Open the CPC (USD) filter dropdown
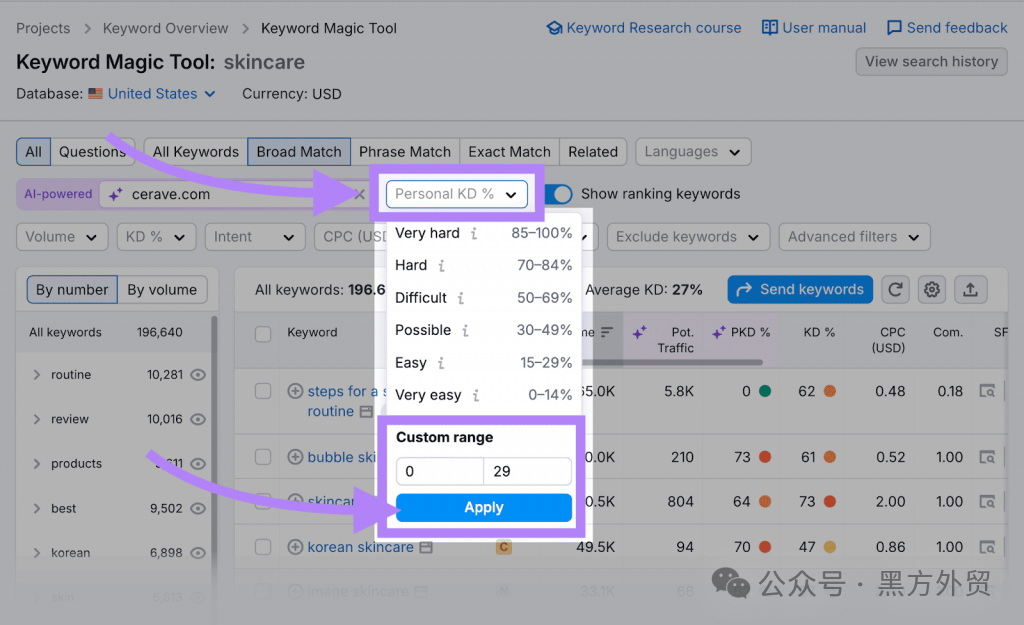This screenshot has width=1024, height=625. pos(349,236)
